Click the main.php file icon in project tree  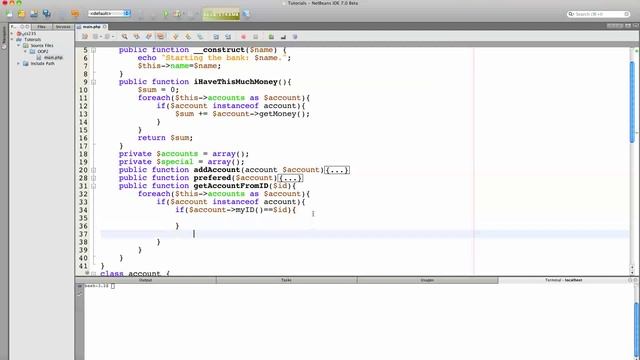(39, 58)
